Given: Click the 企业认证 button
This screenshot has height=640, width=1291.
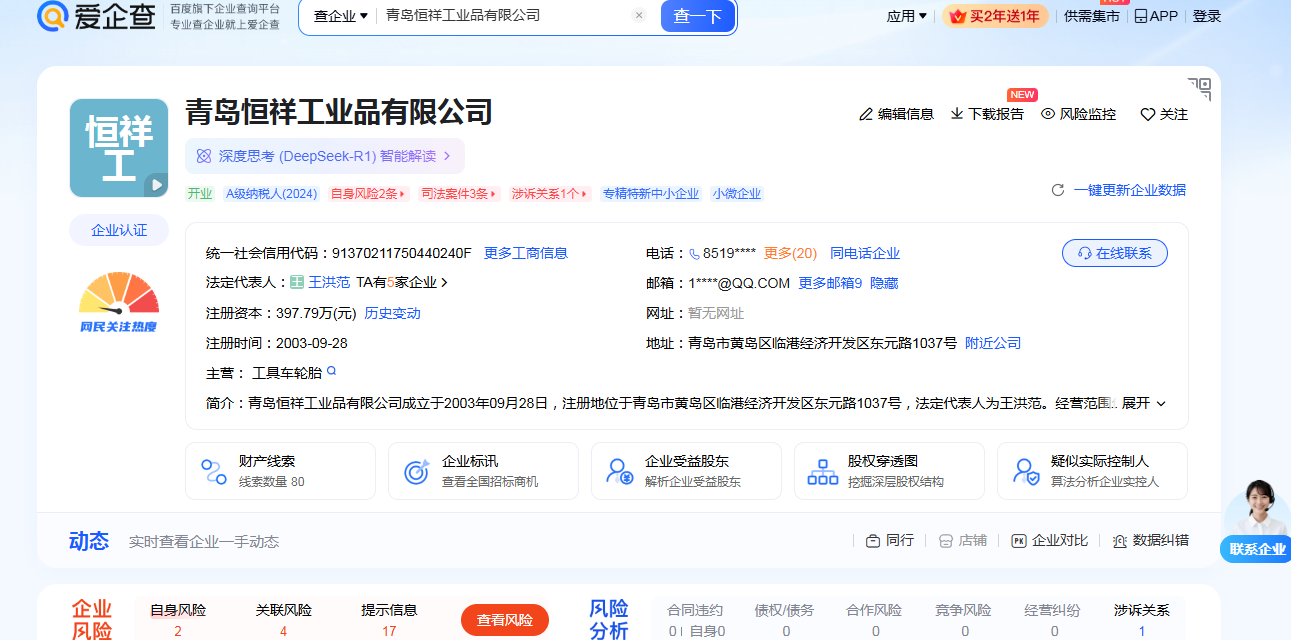Looking at the screenshot, I should click(119, 230).
